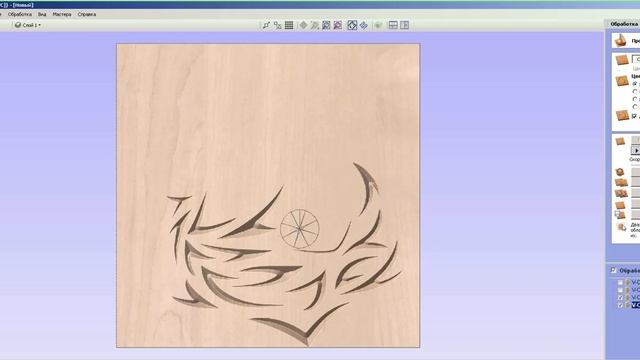Switch to the Обработка panel tab

coord(624,24)
